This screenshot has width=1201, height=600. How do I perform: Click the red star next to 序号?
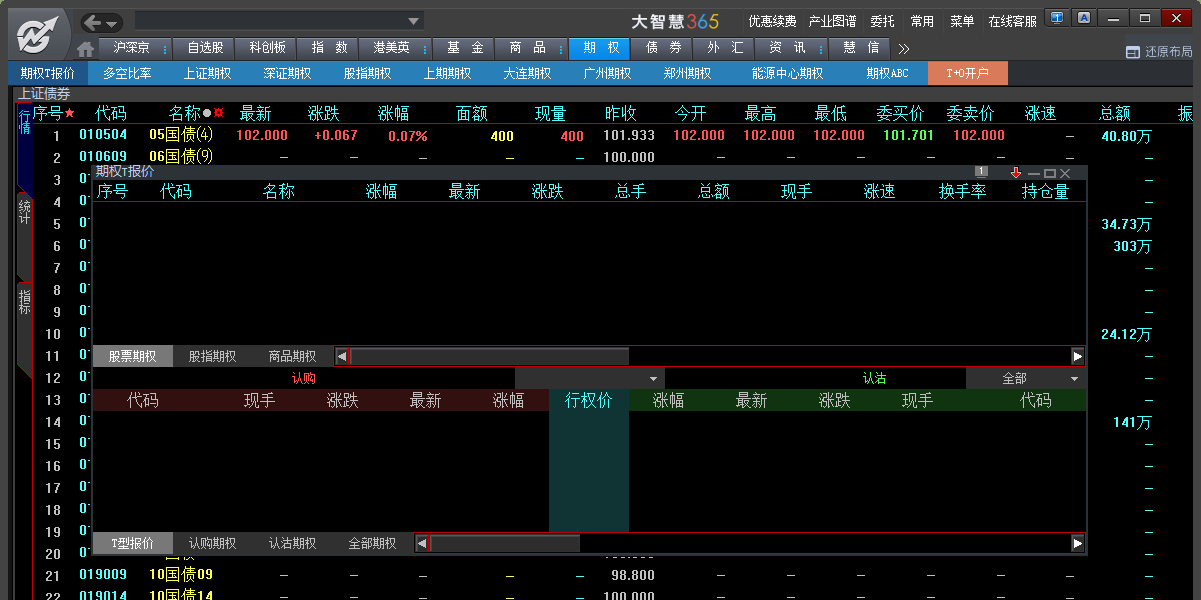tap(70, 113)
